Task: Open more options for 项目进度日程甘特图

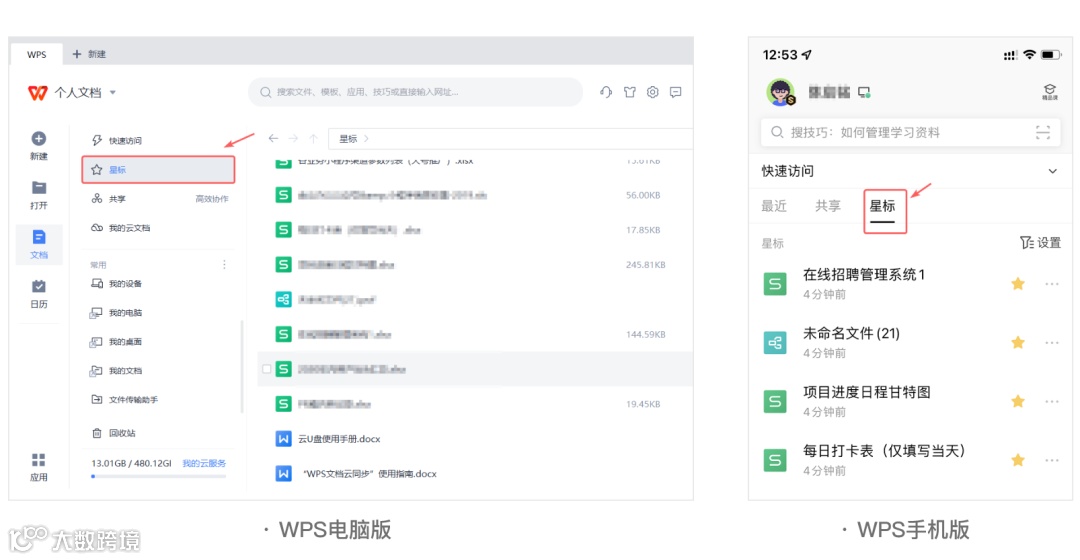Action: click(x=1052, y=401)
